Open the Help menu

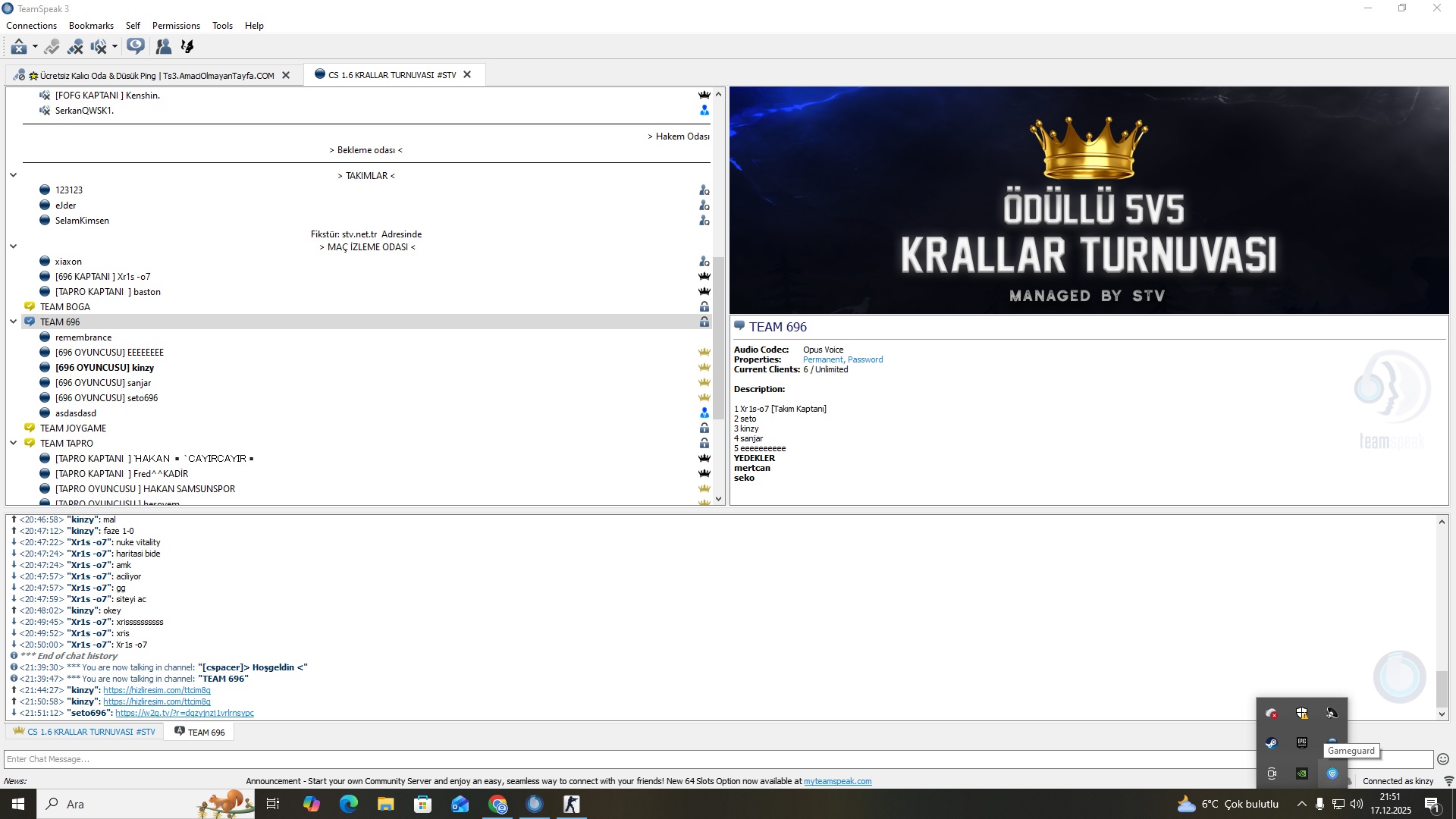pyautogui.click(x=254, y=26)
